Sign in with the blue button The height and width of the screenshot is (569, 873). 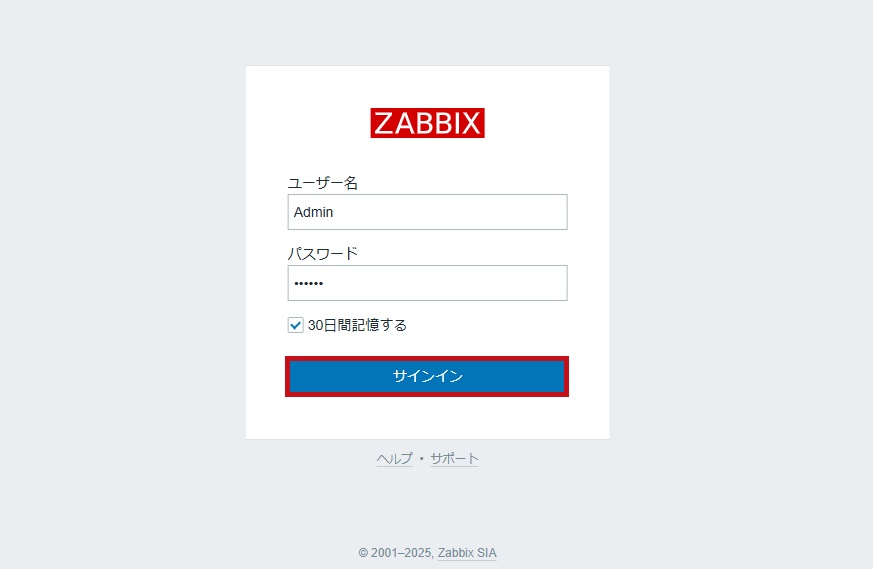[x=427, y=376]
